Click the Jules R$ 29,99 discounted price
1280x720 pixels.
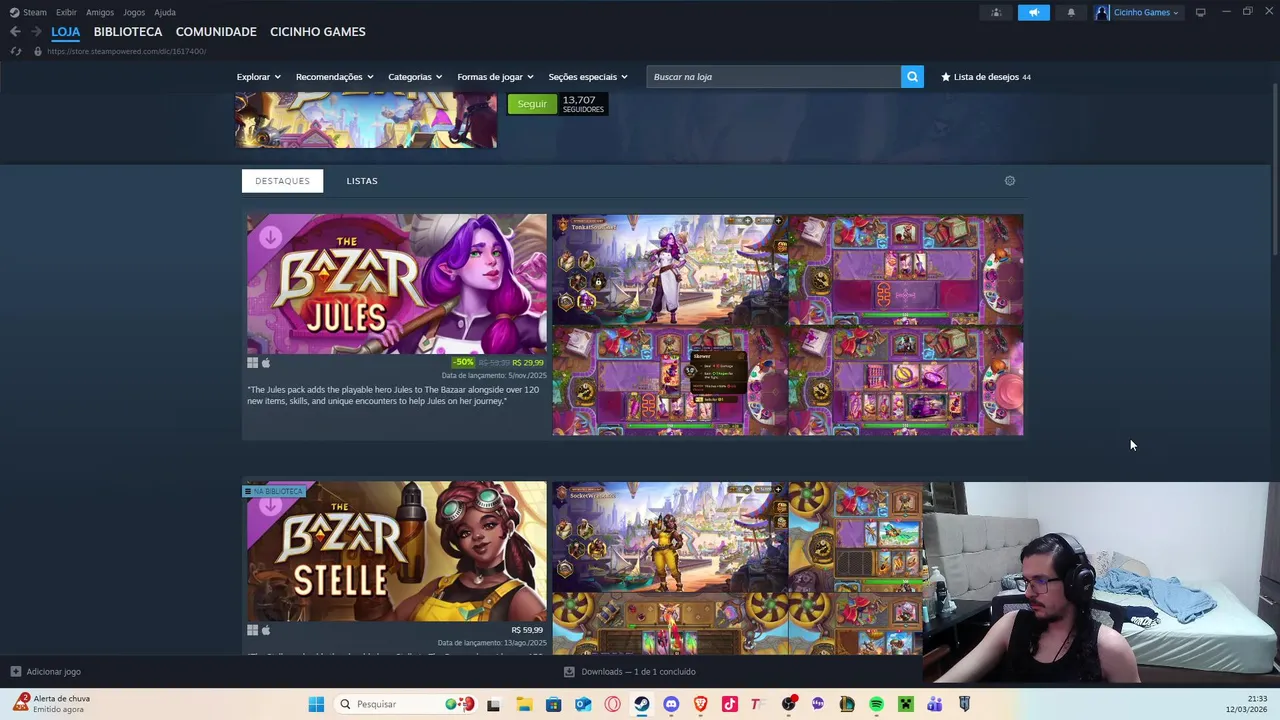[x=527, y=363]
